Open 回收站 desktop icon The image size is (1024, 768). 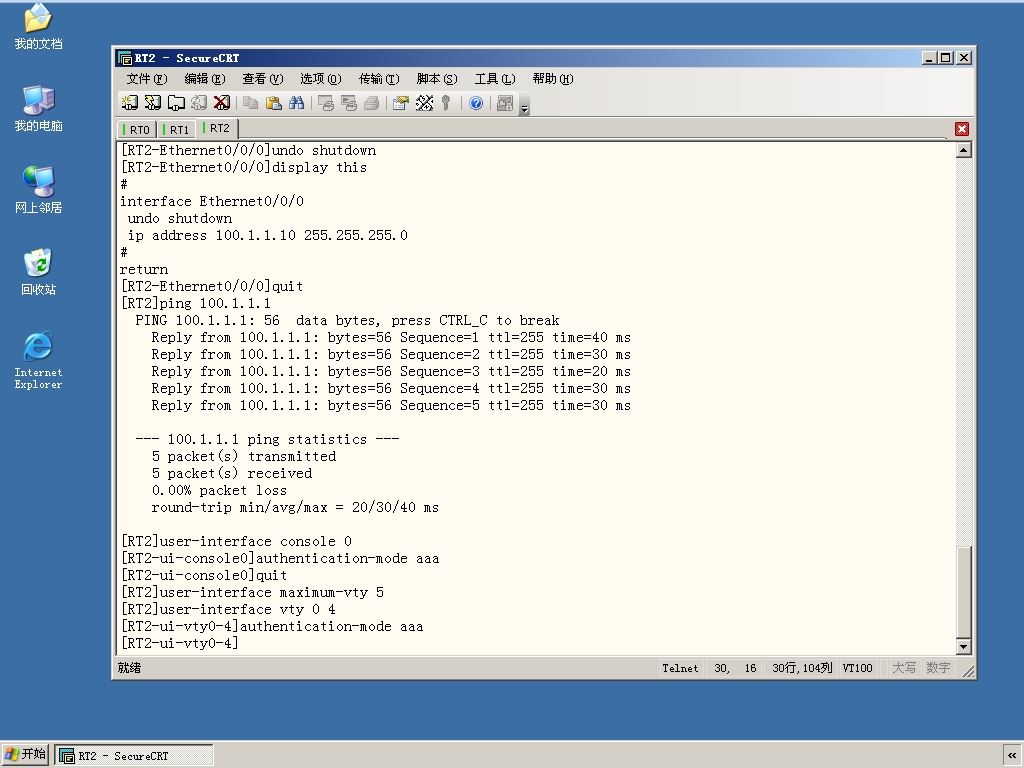[x=38, y=272]
